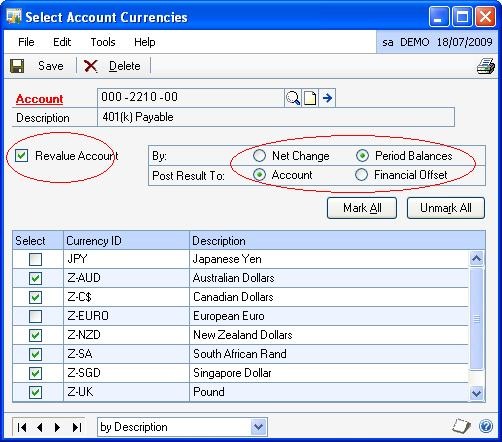The height and width of the screenshot is (442, 502).
Task: Uncheck the Z-C$ currency checkbox
Action: [35, 297]
